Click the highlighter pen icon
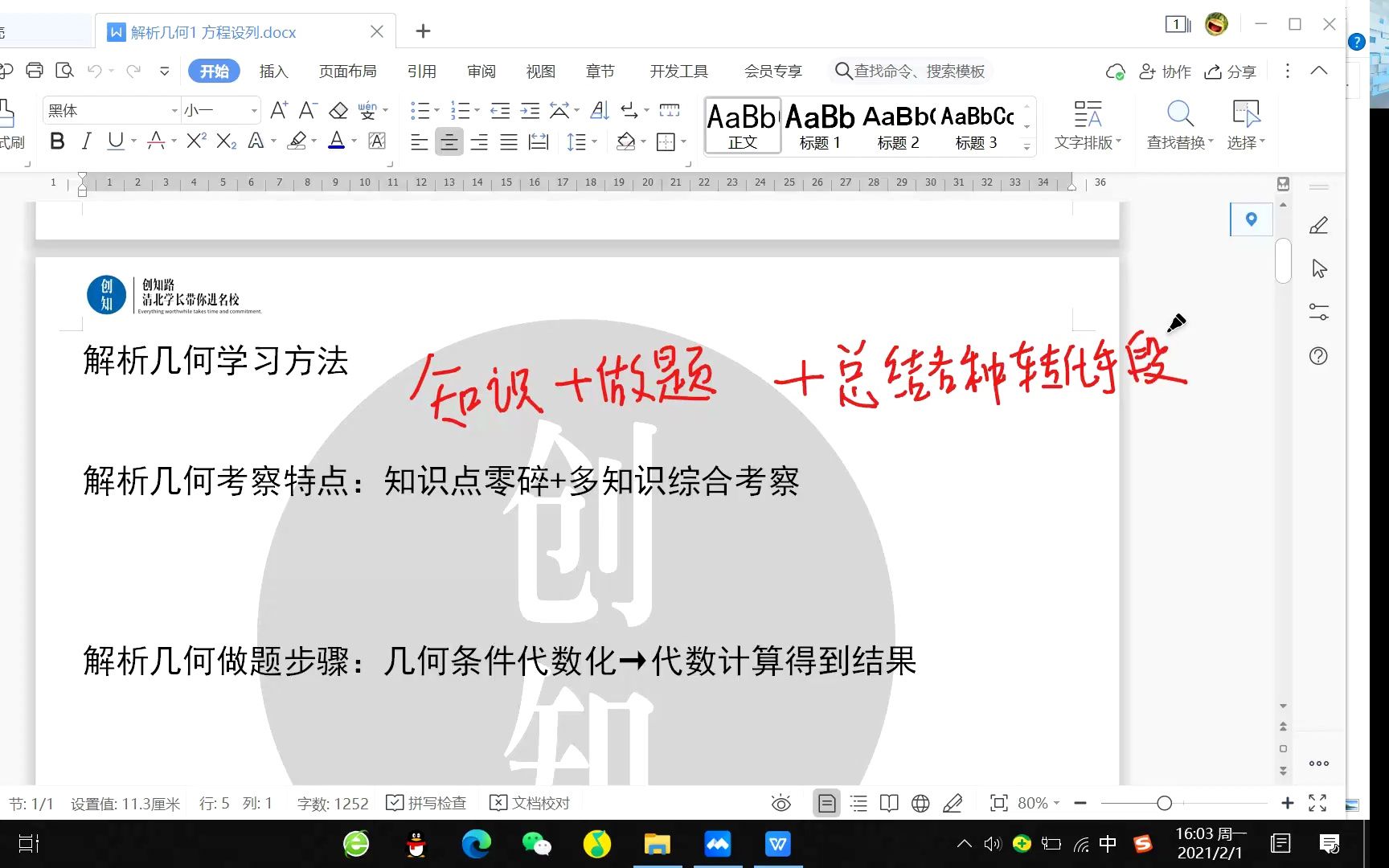The height and width of the screenshot is (868, 1389). click(x=297, y=141)
